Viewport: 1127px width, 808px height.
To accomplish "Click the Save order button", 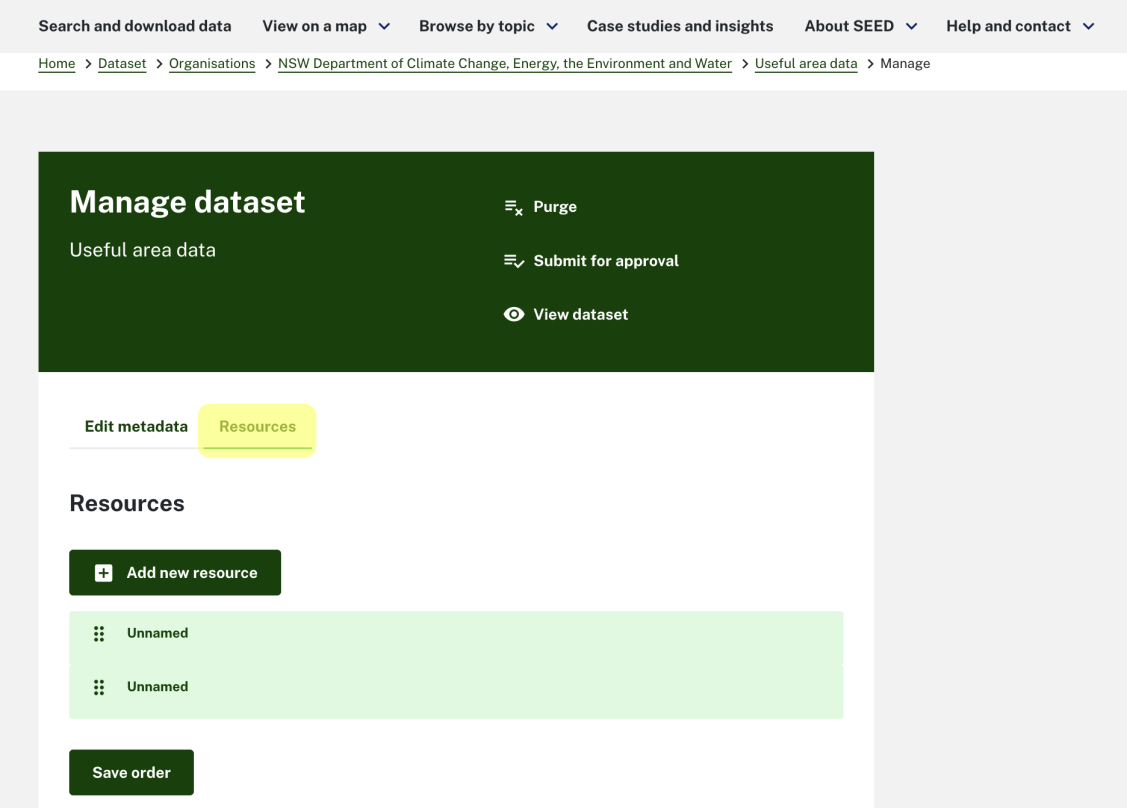I will coord(132,773).
